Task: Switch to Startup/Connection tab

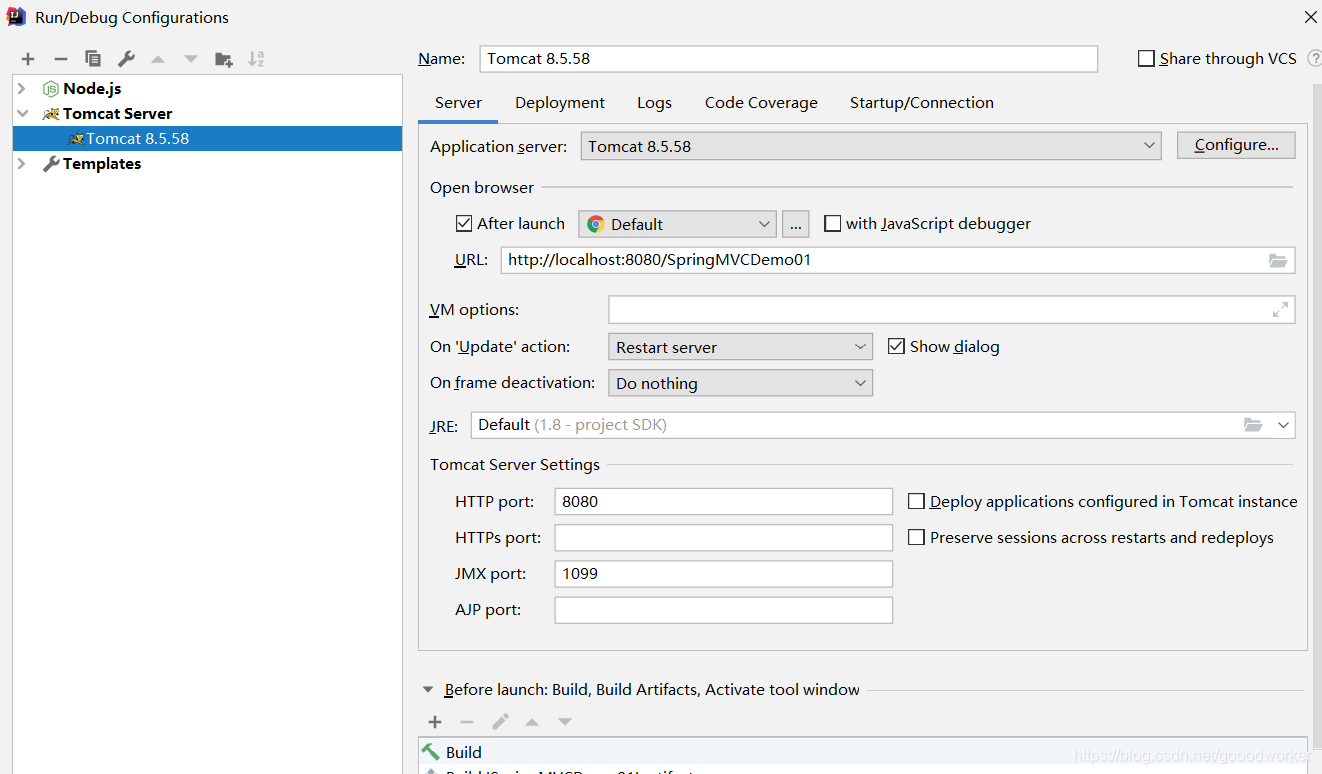Action: (x=922, y=103)
